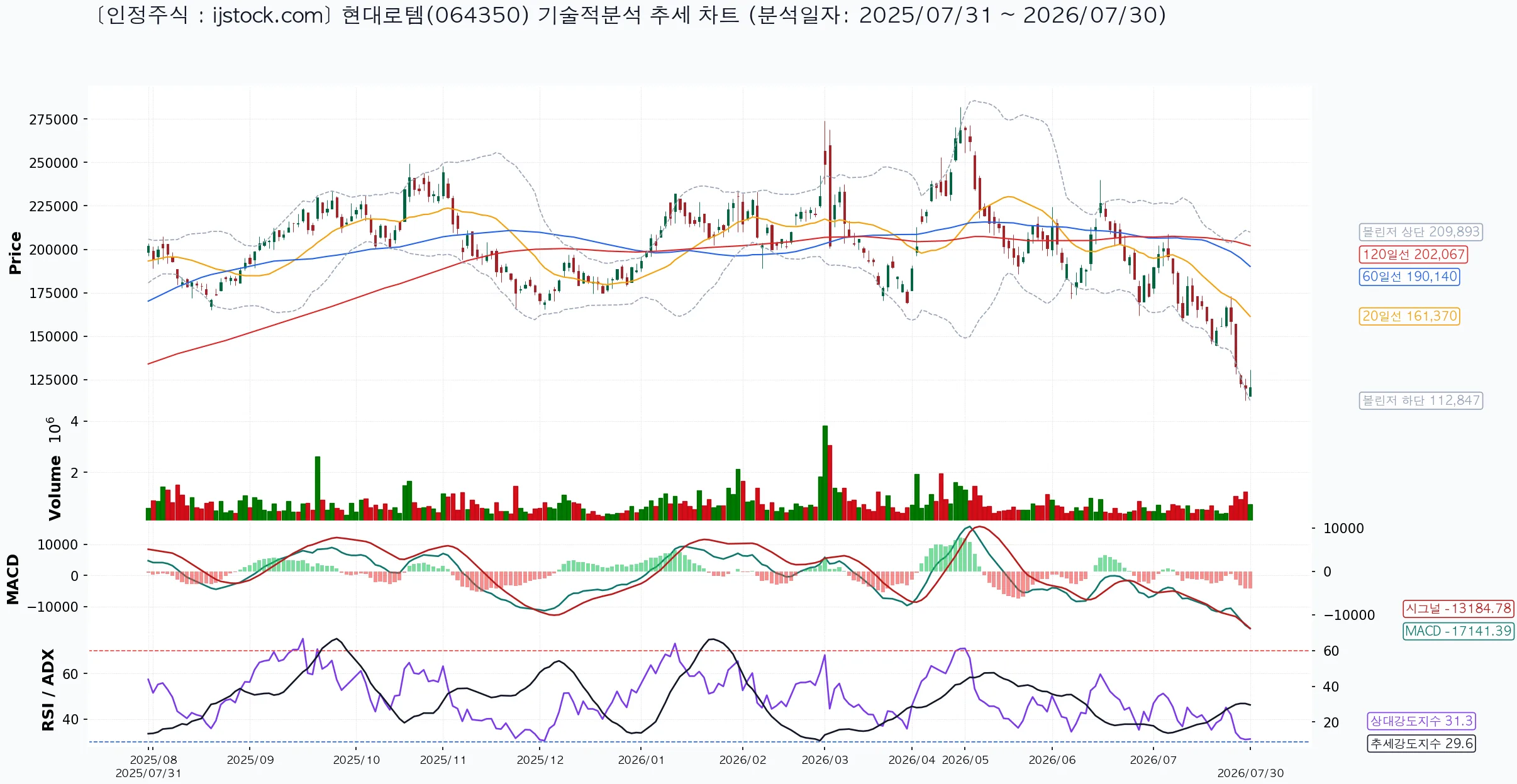
Task: Click the 150000 price tick label
Action: pos(53,336)
